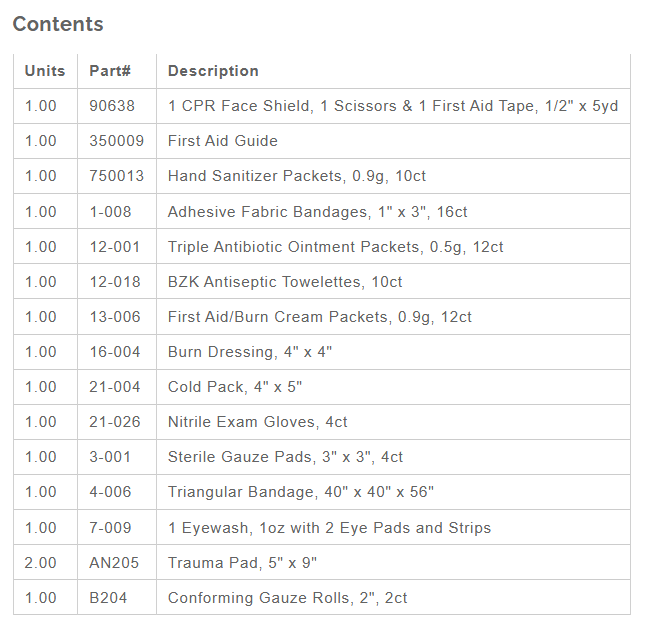Select part number AN205
The image size is (651, 643).
[114, 563]
